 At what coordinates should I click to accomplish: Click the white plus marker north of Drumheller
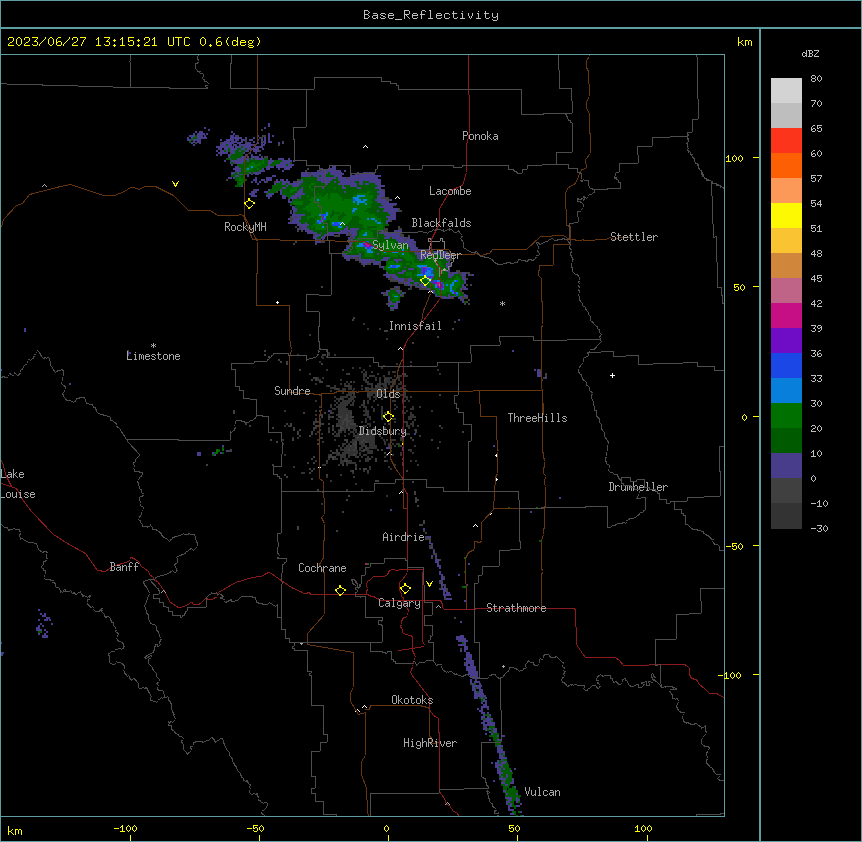(x=612, y=375)
